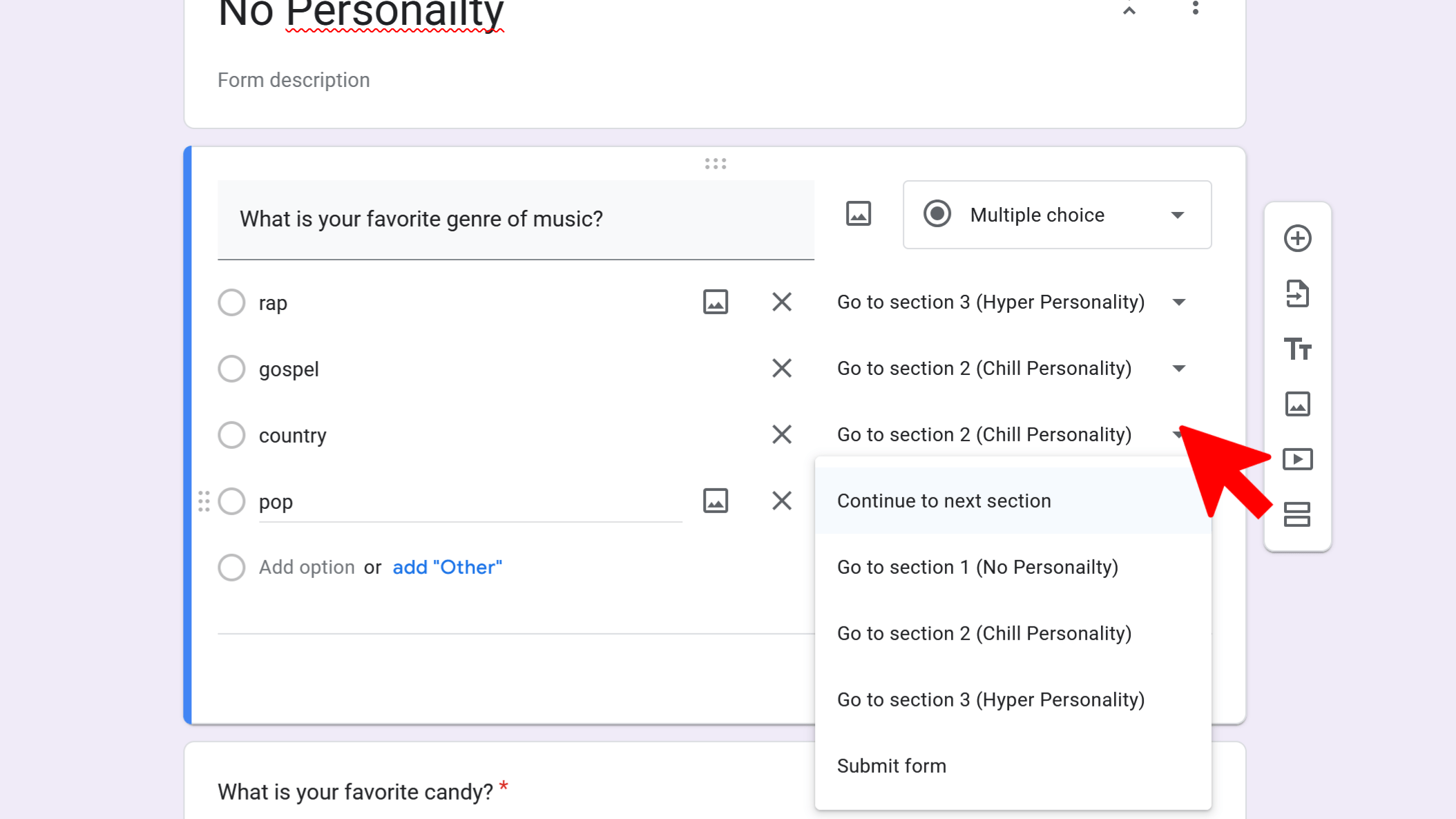Select the country radio button
1456x819 pixels.
click(x=231, y=435)
